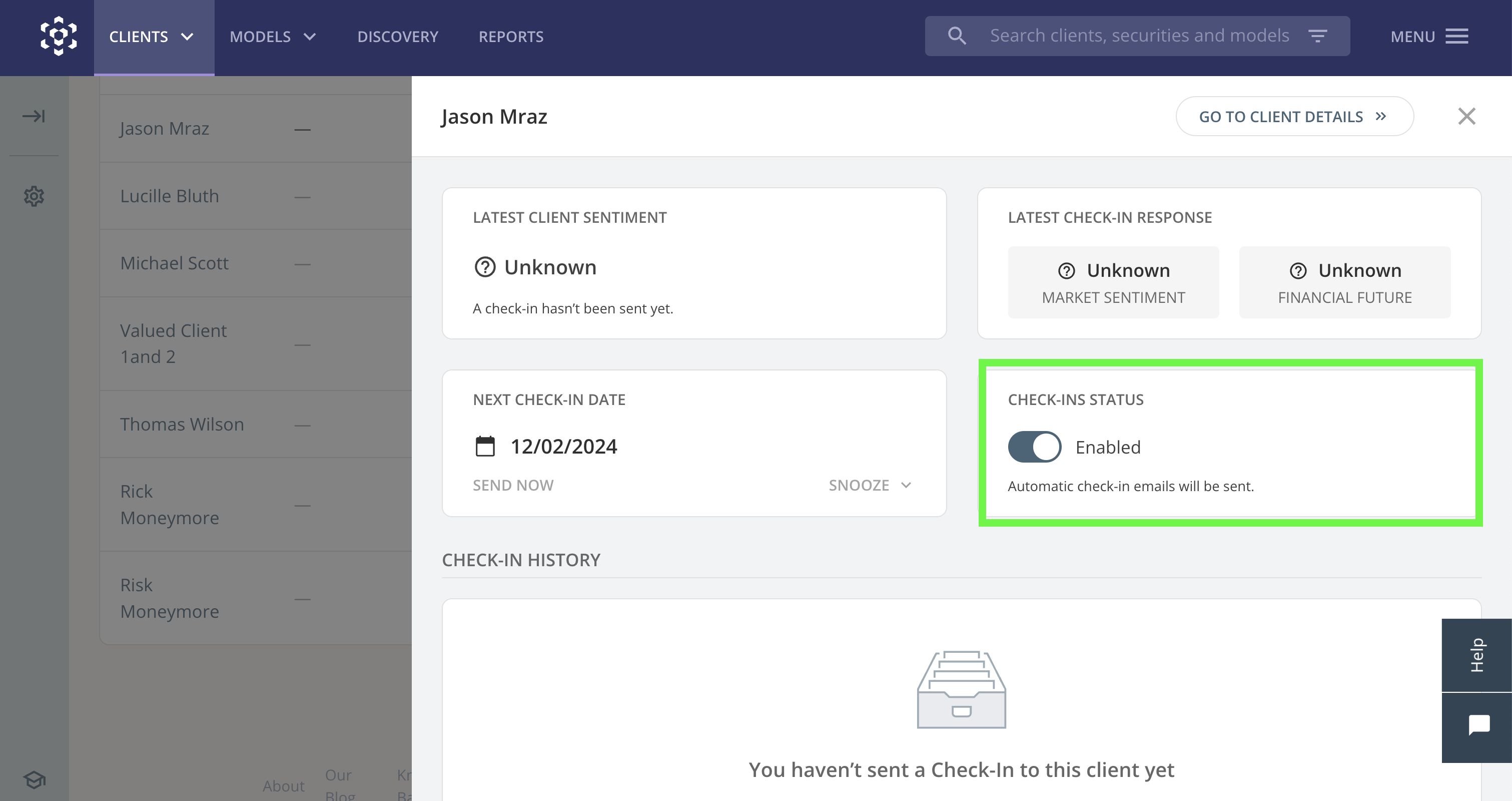This screenshot has height=801, width=1512.
Task: Click GO TO CLIENT DETAILS
Action: [1294, 116]
